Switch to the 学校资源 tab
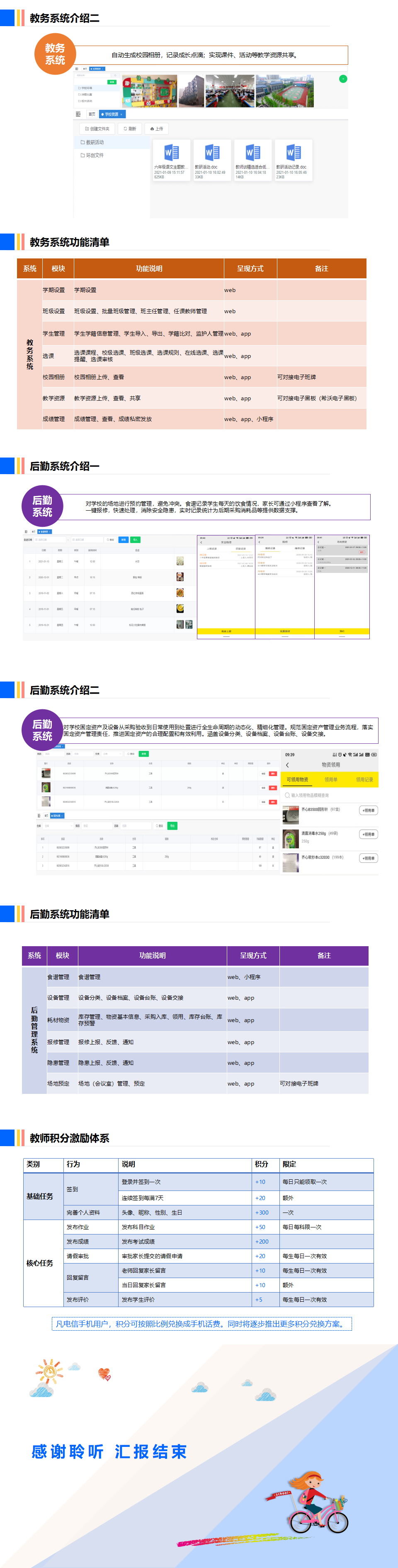This screenshot has width=398, height=1568. tap(112, 114)
